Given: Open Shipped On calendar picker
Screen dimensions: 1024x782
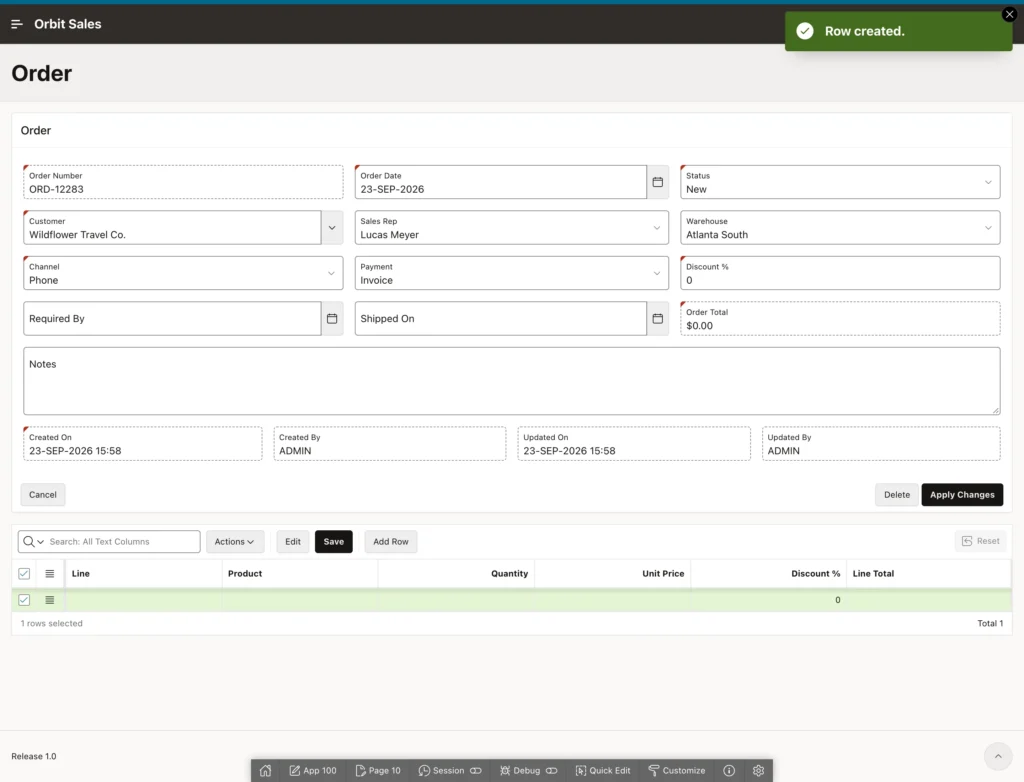Looking at the screenshot, I should 658,319.
